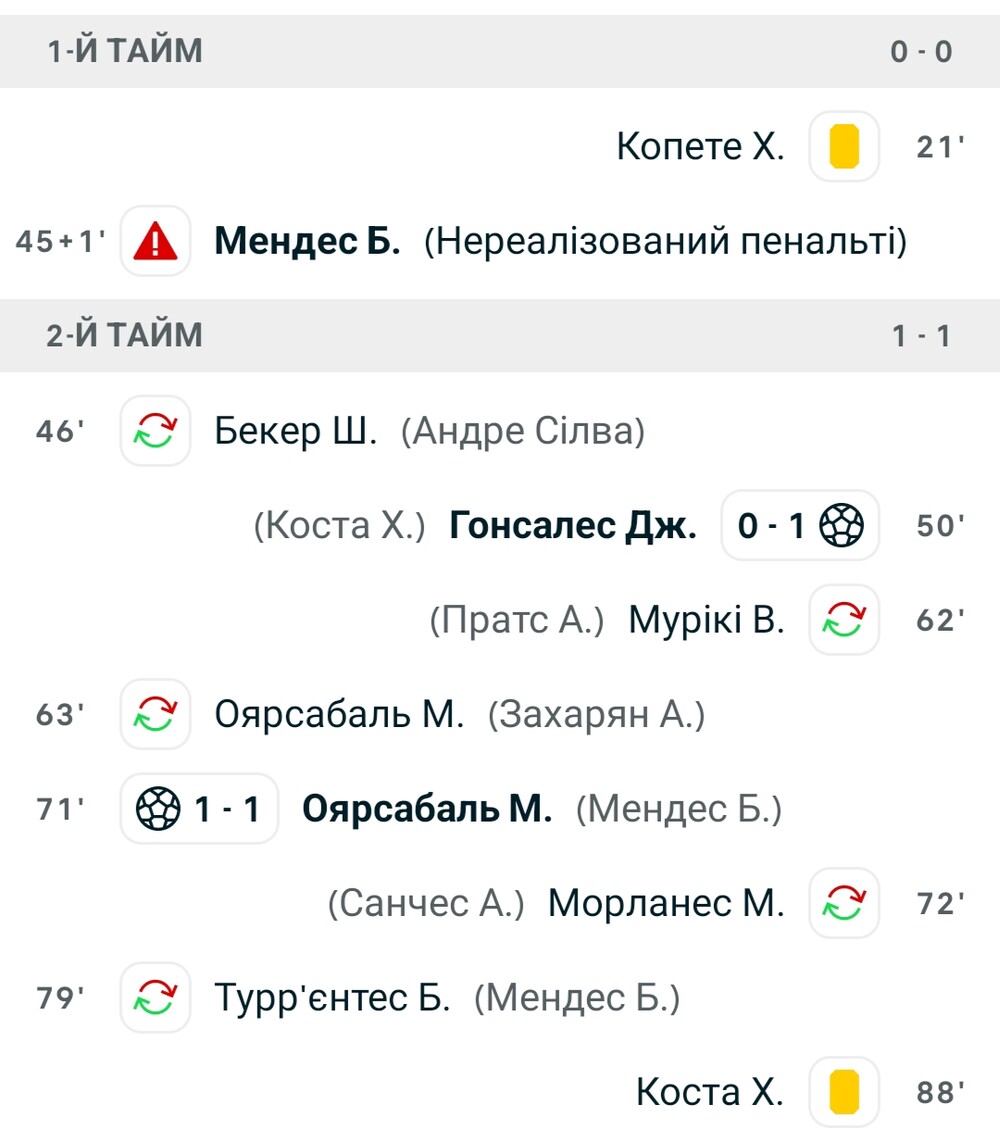Open player Морланес М. substitution entry
Image resolution: width=1000 pixels, height=1142 pixels.
pyautogui.click(x=666, y=903)
